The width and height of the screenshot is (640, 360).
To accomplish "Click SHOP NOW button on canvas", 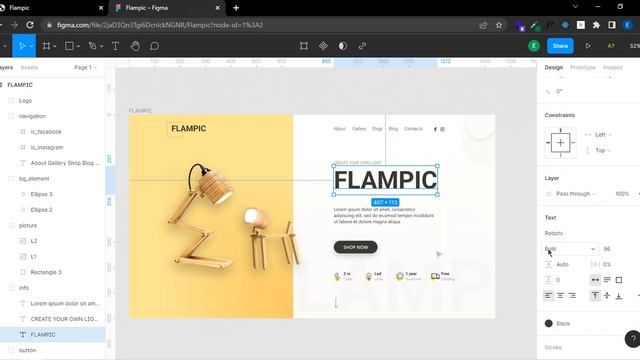I will [356, 247].
